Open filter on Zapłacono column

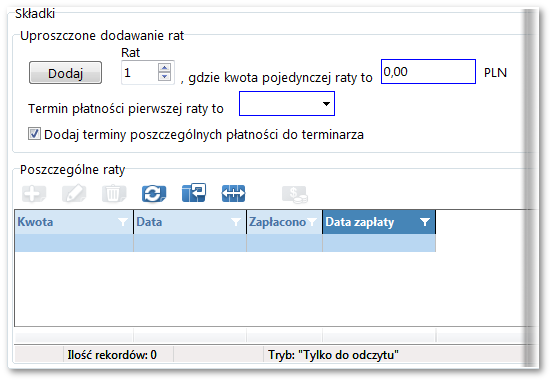coord(312,222)
